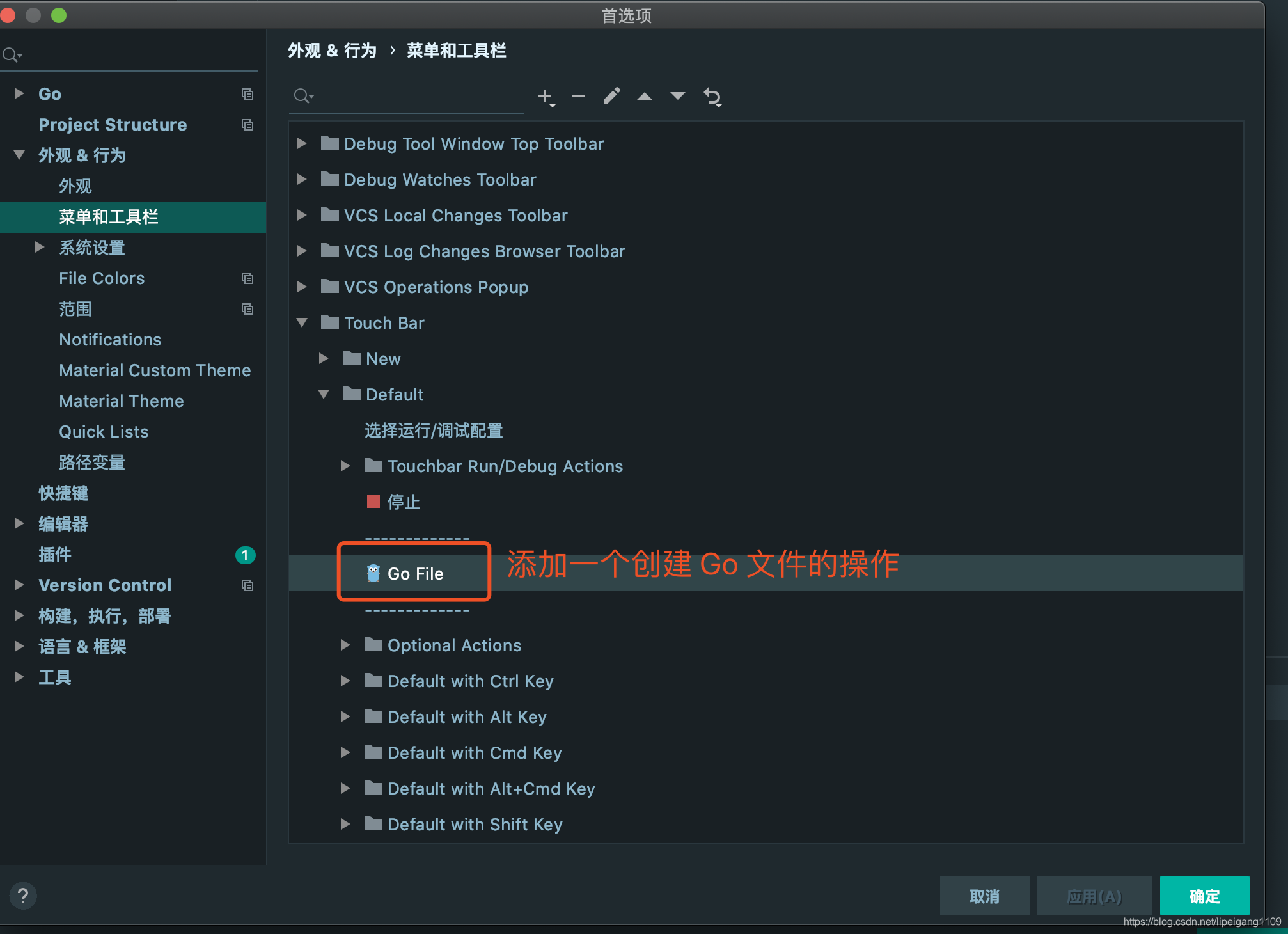Screen dimensions: 1288x934
Task: Expand the New folder under Touch Bar
Action: [x=324, y=358]
